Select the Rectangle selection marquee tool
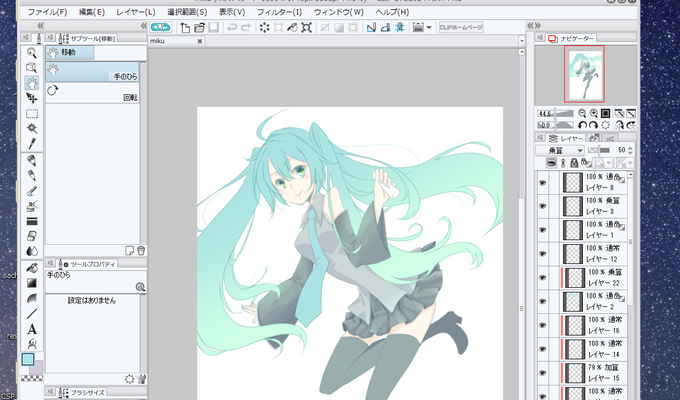This screenshot has height=400, width=680. coord(32,114)
